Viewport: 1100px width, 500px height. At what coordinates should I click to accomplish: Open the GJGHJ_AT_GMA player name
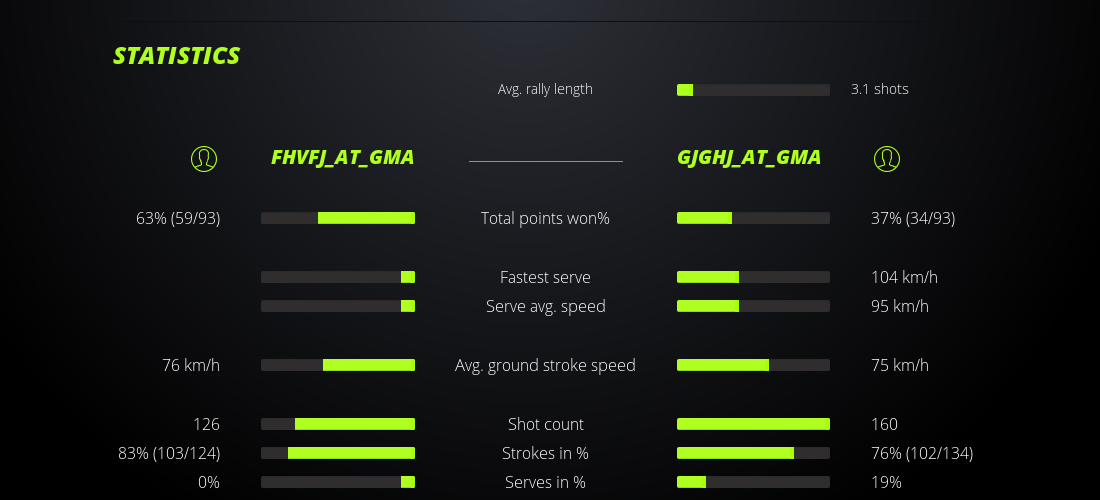(749, 157)
